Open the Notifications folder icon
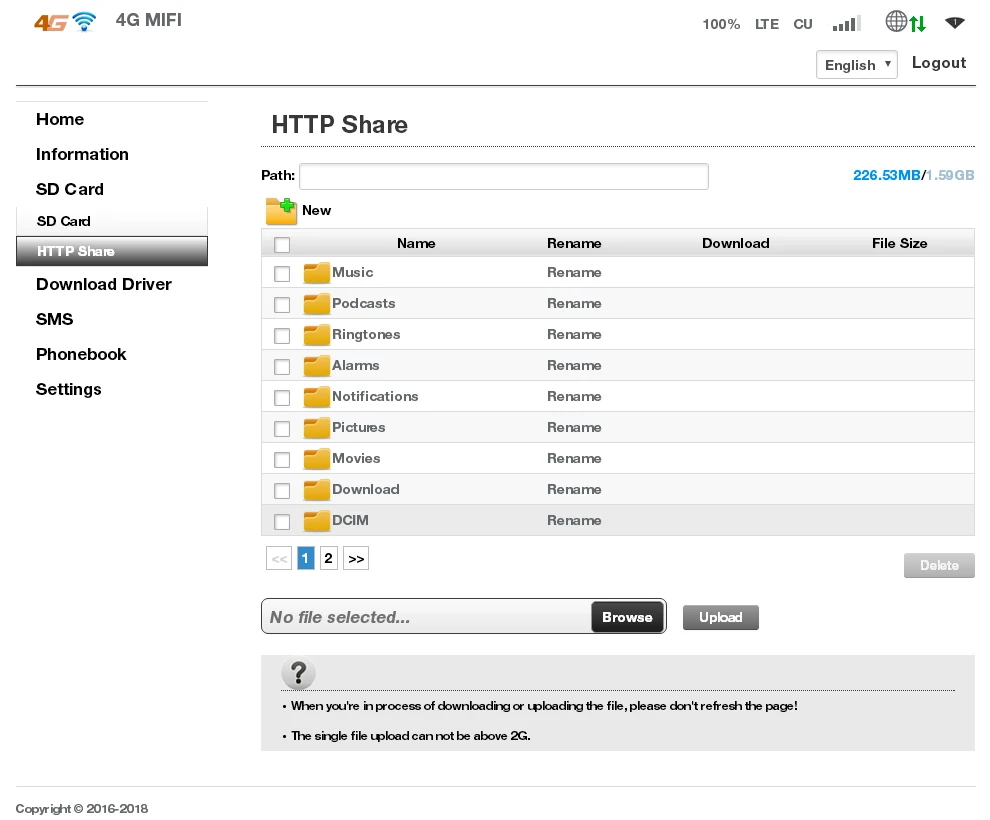 [x=316, y=396]
